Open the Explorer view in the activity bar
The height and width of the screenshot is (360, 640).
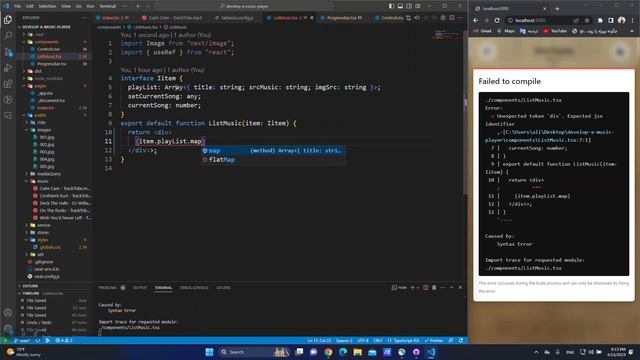click(x=8, y=20)
